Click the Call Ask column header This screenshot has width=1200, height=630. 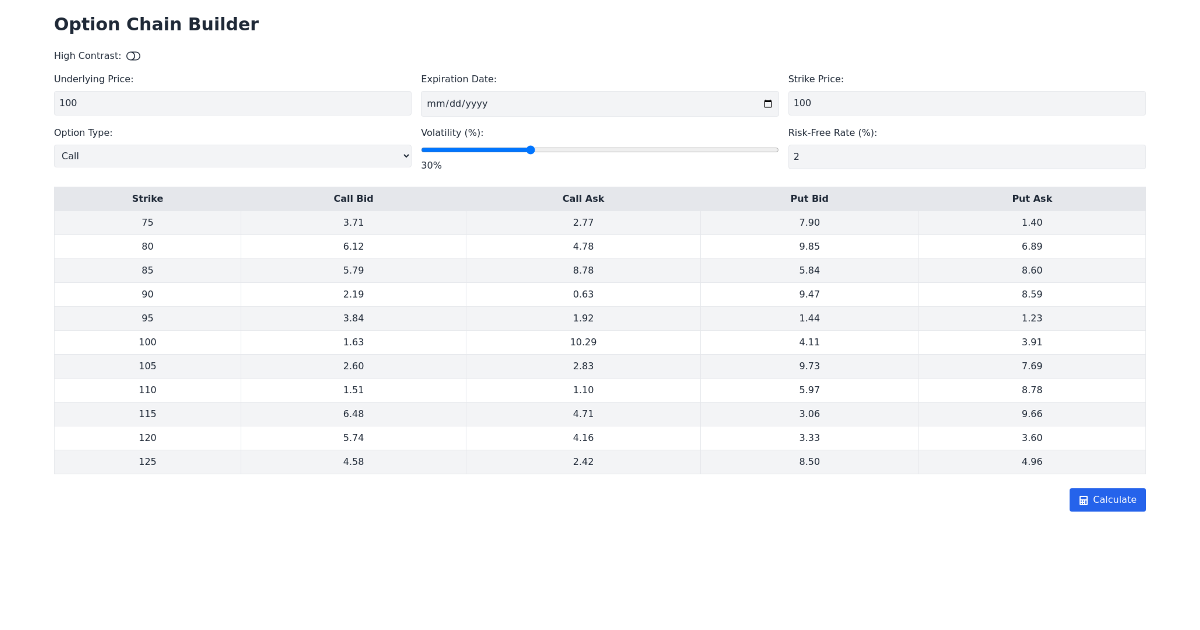583,199
